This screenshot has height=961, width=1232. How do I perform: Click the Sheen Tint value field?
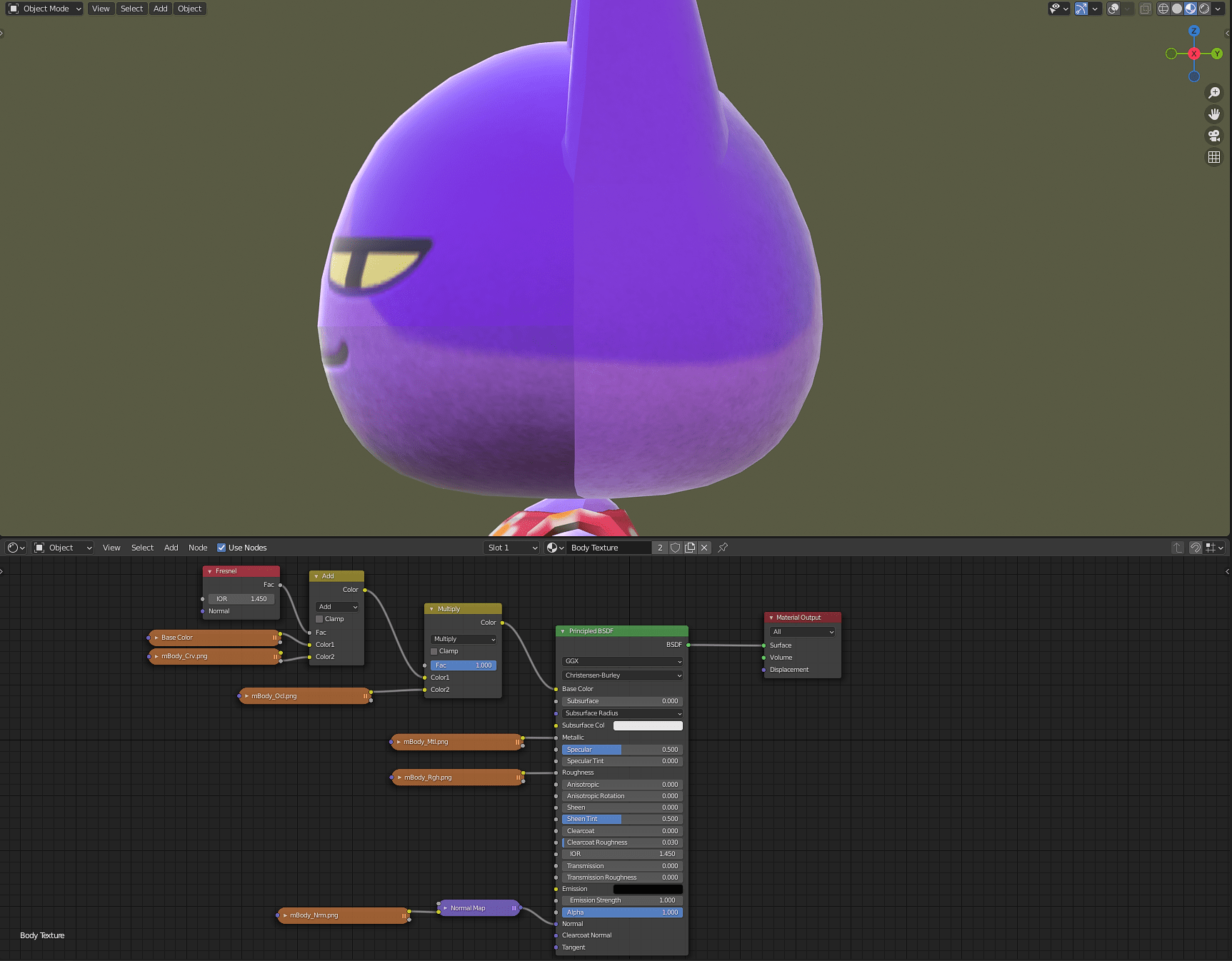click(622, 819)
